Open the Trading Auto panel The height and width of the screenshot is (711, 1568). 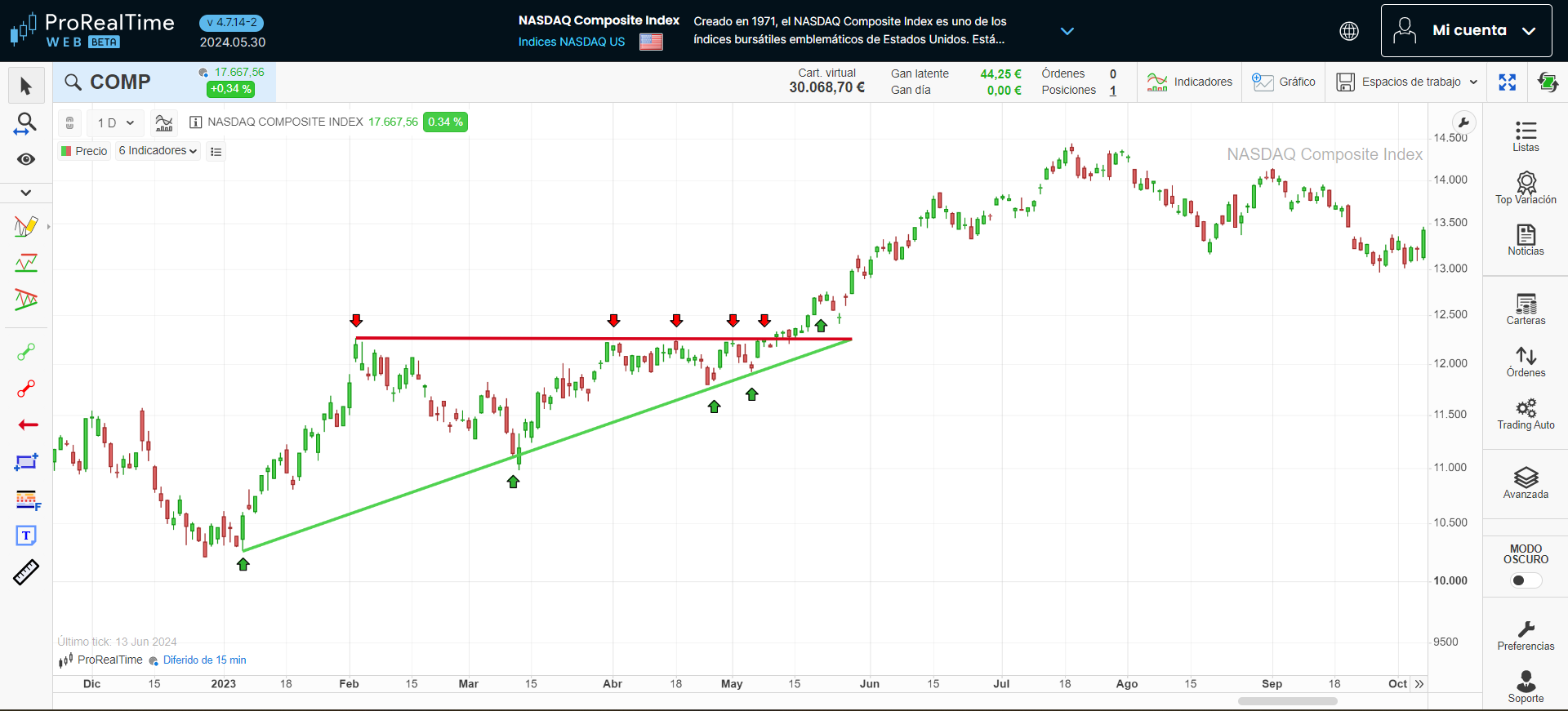tap(1526, 414)
